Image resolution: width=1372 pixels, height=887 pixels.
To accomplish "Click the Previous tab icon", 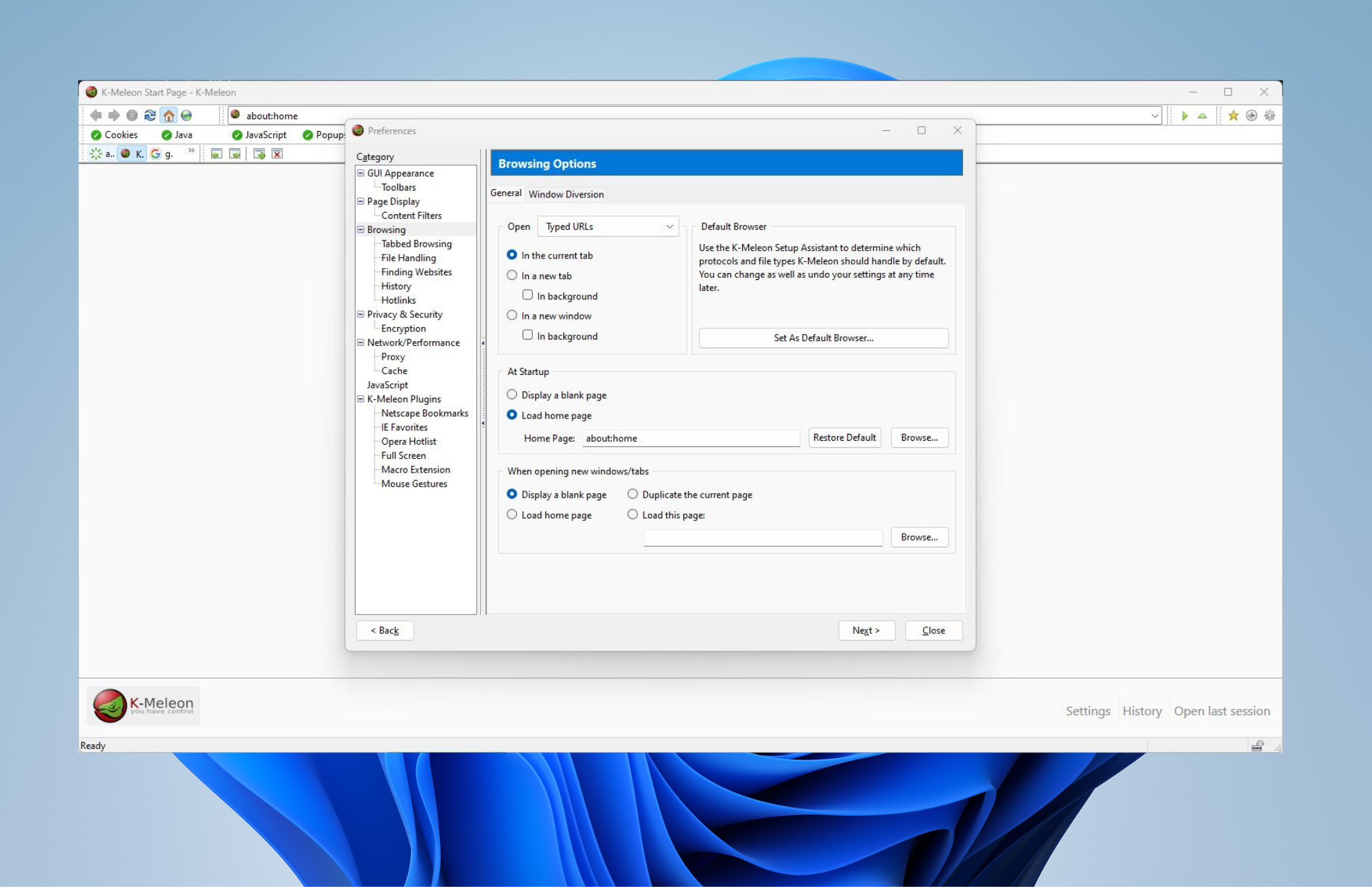I will click(x=217, y=154).
